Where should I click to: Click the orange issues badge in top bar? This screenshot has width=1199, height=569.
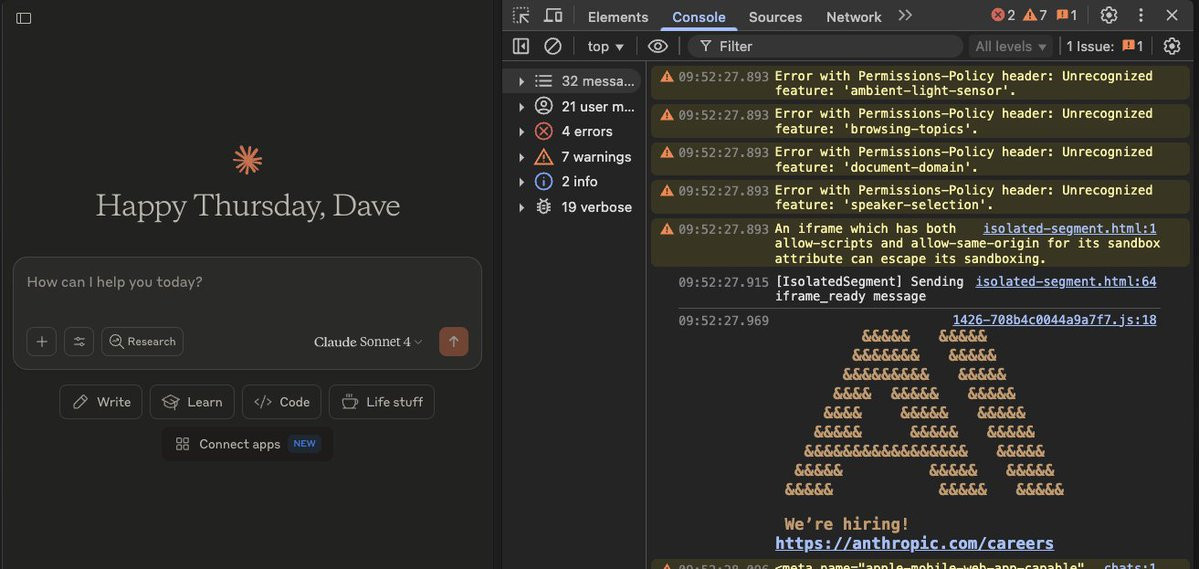point(1067,15)
